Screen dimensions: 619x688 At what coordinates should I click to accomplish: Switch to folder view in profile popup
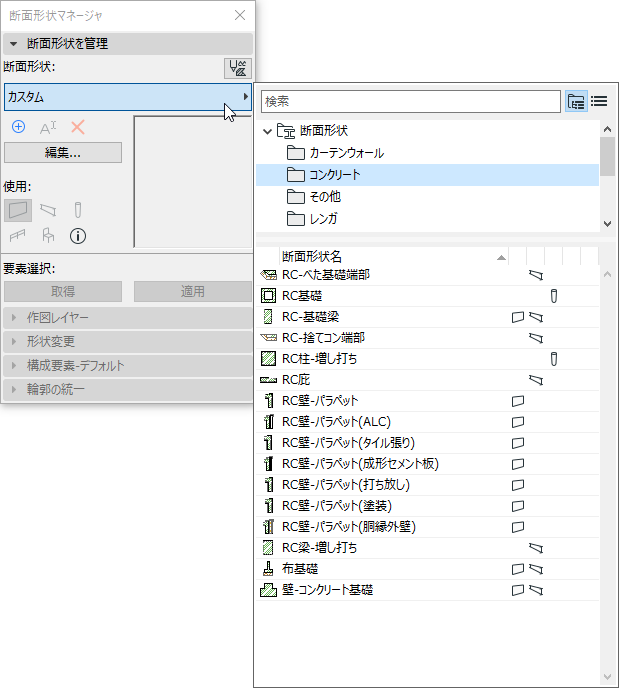pos(576,101)
